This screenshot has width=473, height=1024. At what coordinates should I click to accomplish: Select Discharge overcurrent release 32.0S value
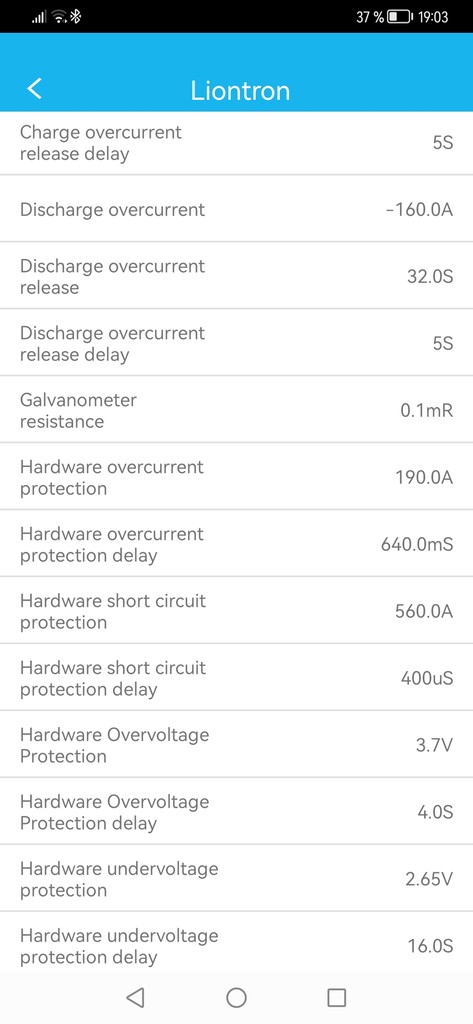[430, 277]
